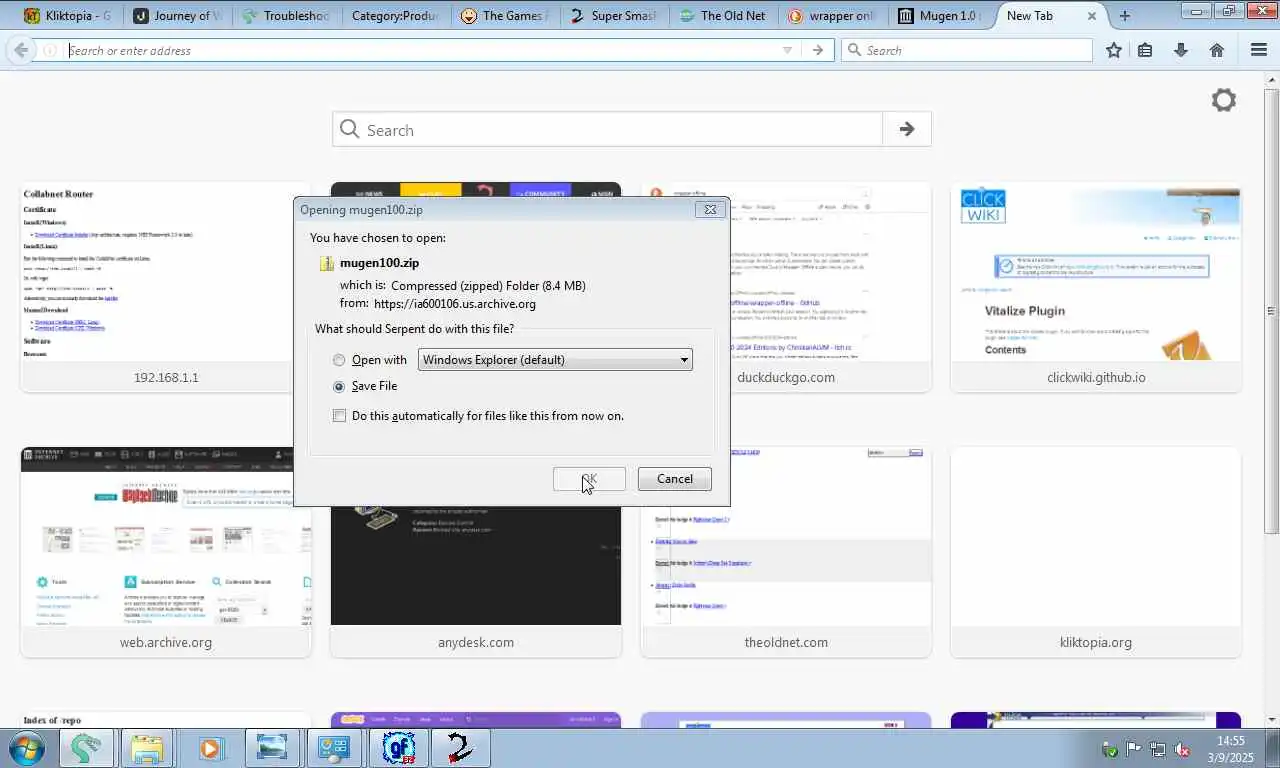Viewport: 1280px width, 768px height.
Task: Click the browser back arrow button
Action: coord(21,50)
